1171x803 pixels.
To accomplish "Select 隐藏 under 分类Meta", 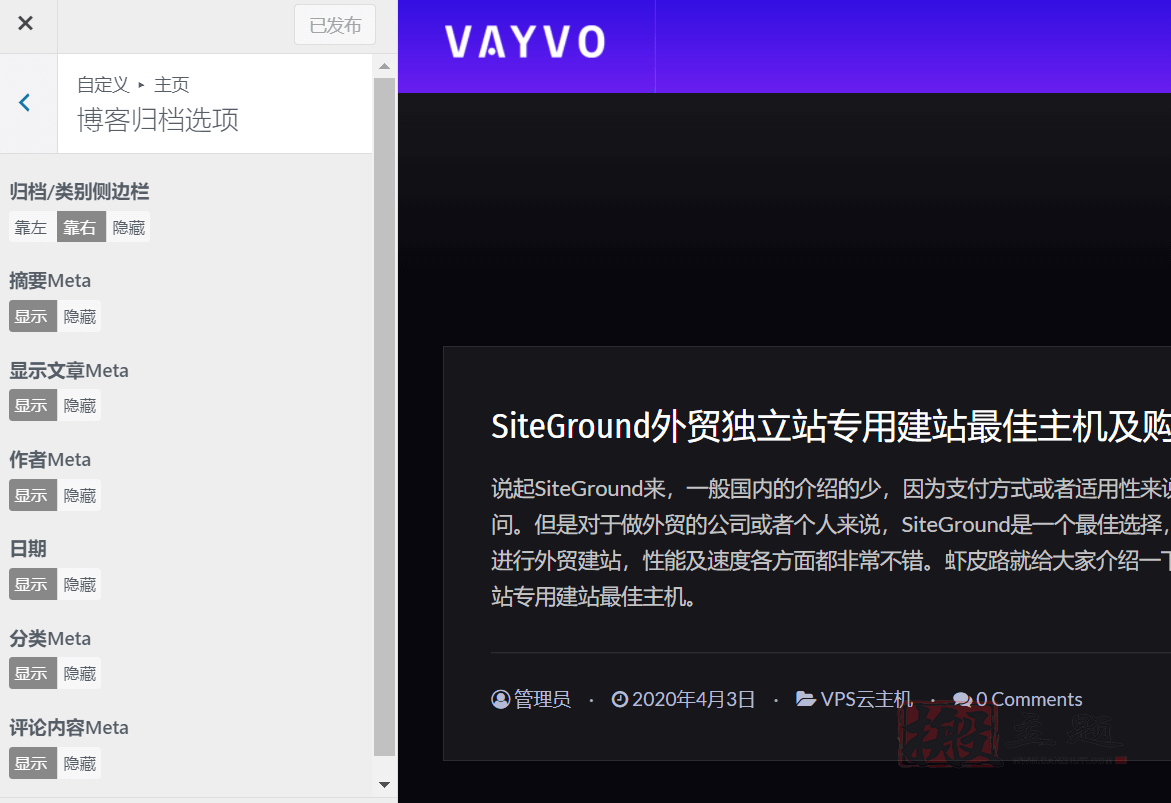I will [x=79, y=674].
